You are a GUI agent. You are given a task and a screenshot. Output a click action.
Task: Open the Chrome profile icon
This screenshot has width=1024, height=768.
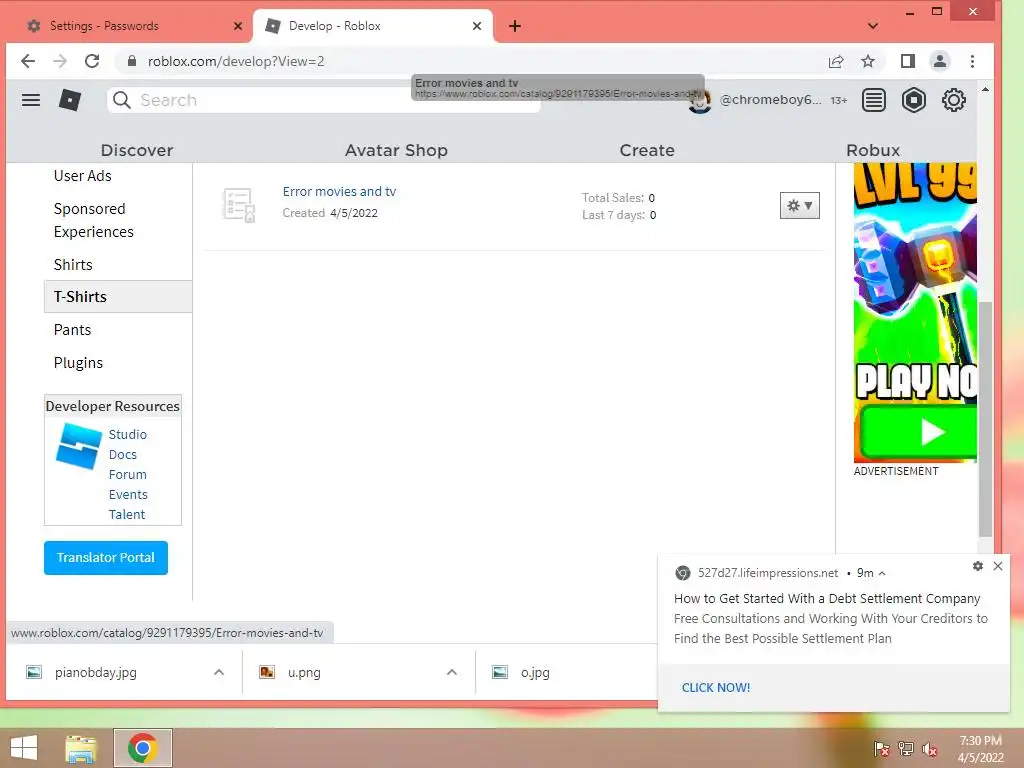tap(940, 61)
